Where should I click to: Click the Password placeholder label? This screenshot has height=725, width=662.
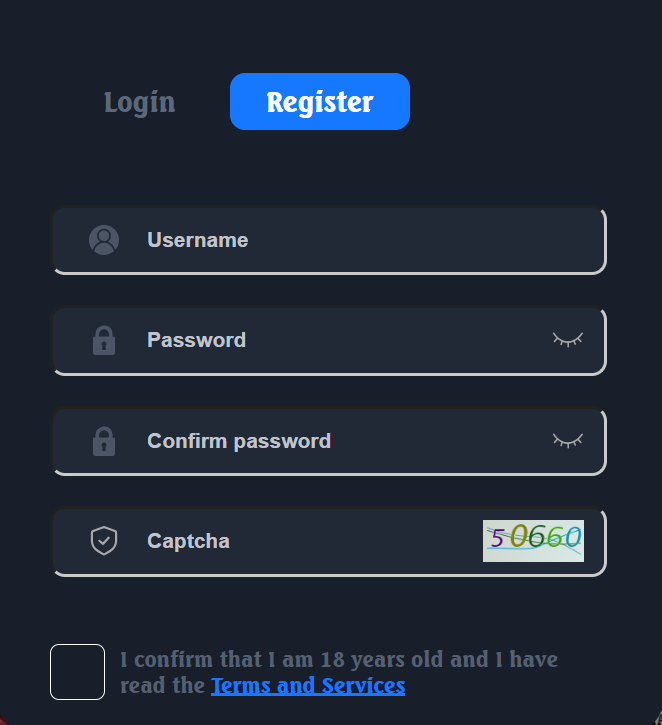(x=196, y=340)
